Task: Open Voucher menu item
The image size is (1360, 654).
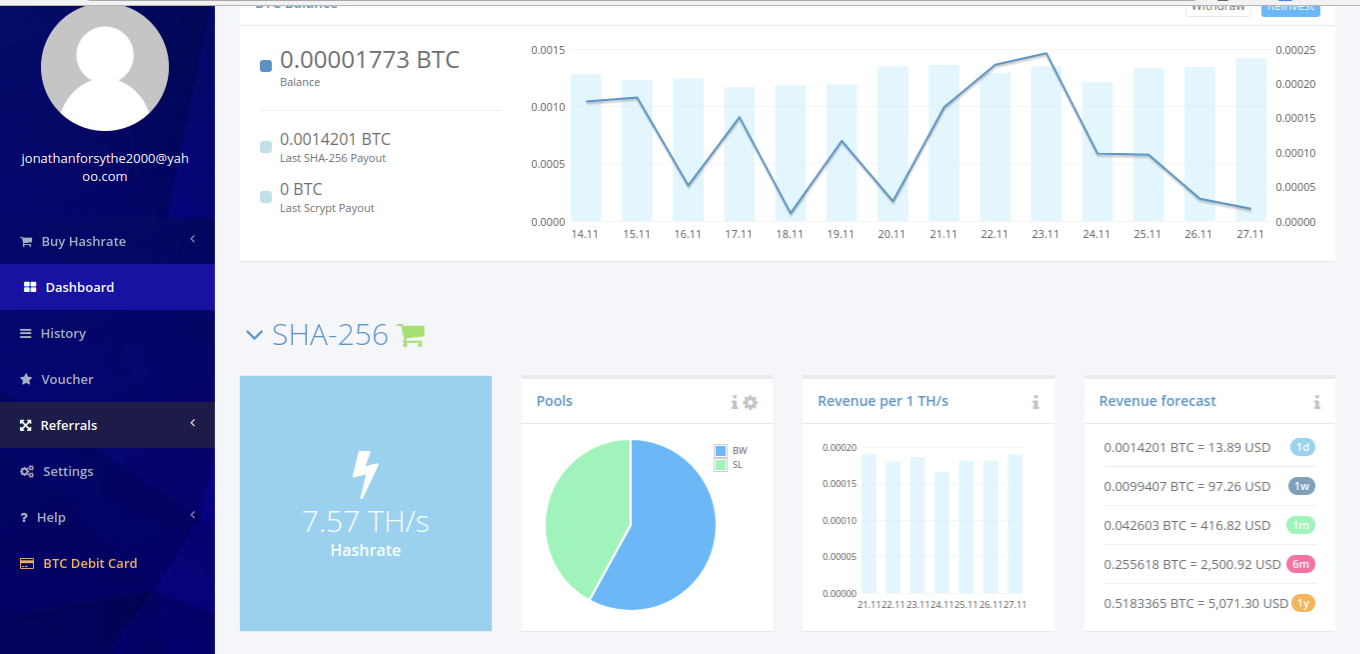Action: [107, 379]
